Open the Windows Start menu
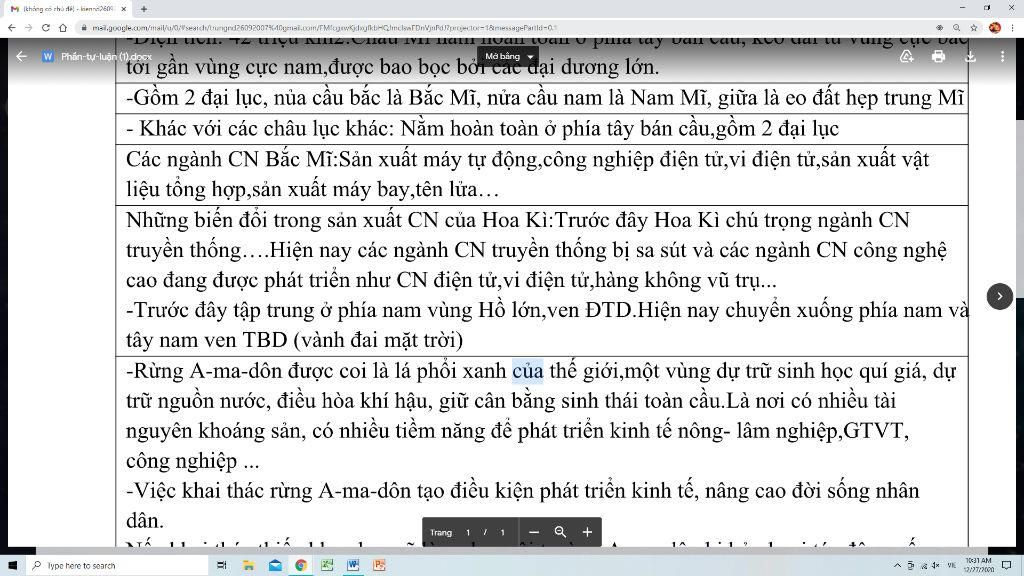1024x576 pixels. (12, 566)
